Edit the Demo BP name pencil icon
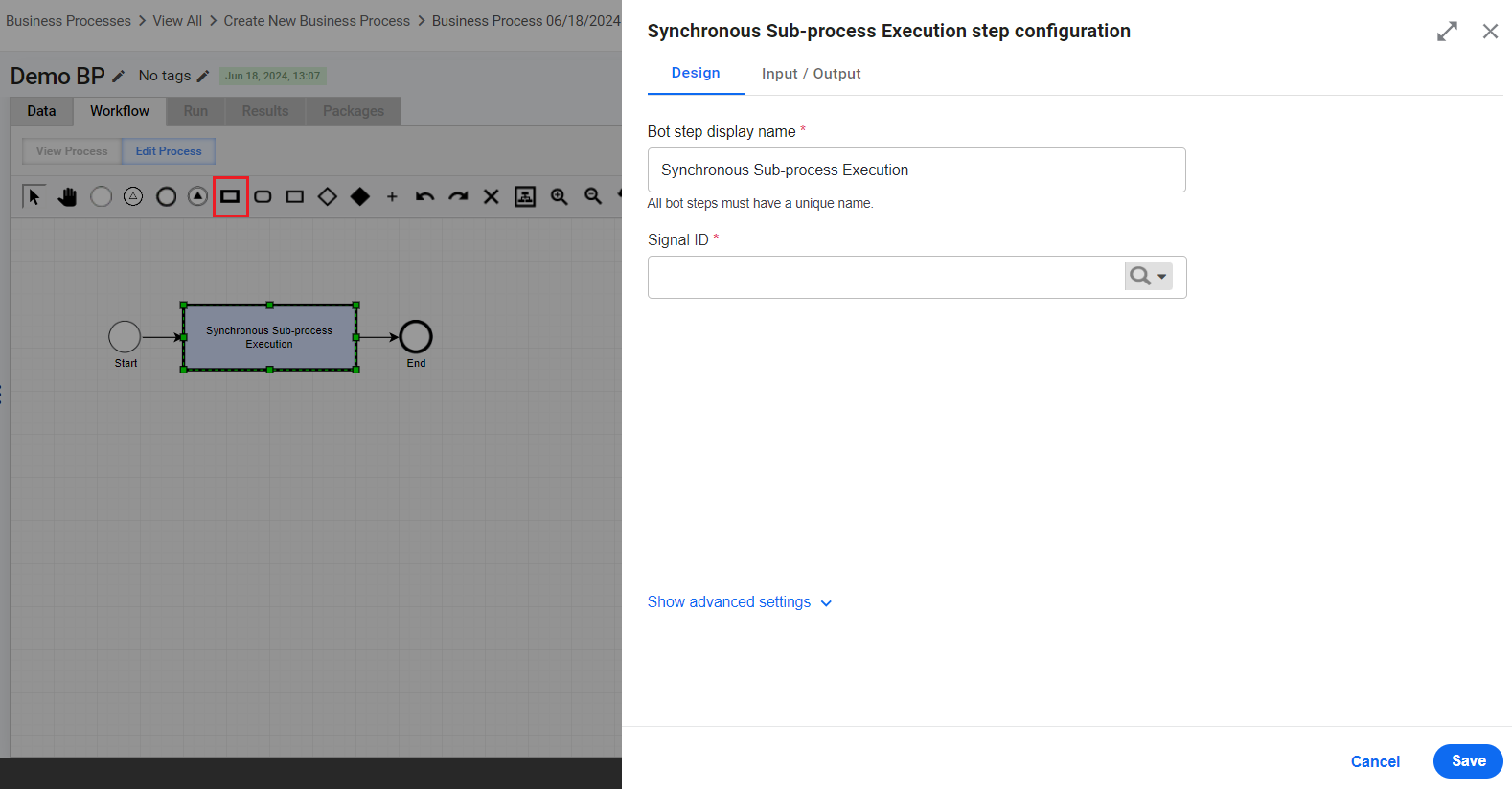The height and width of the screenshot is (792, 1512). coord(119,76)
